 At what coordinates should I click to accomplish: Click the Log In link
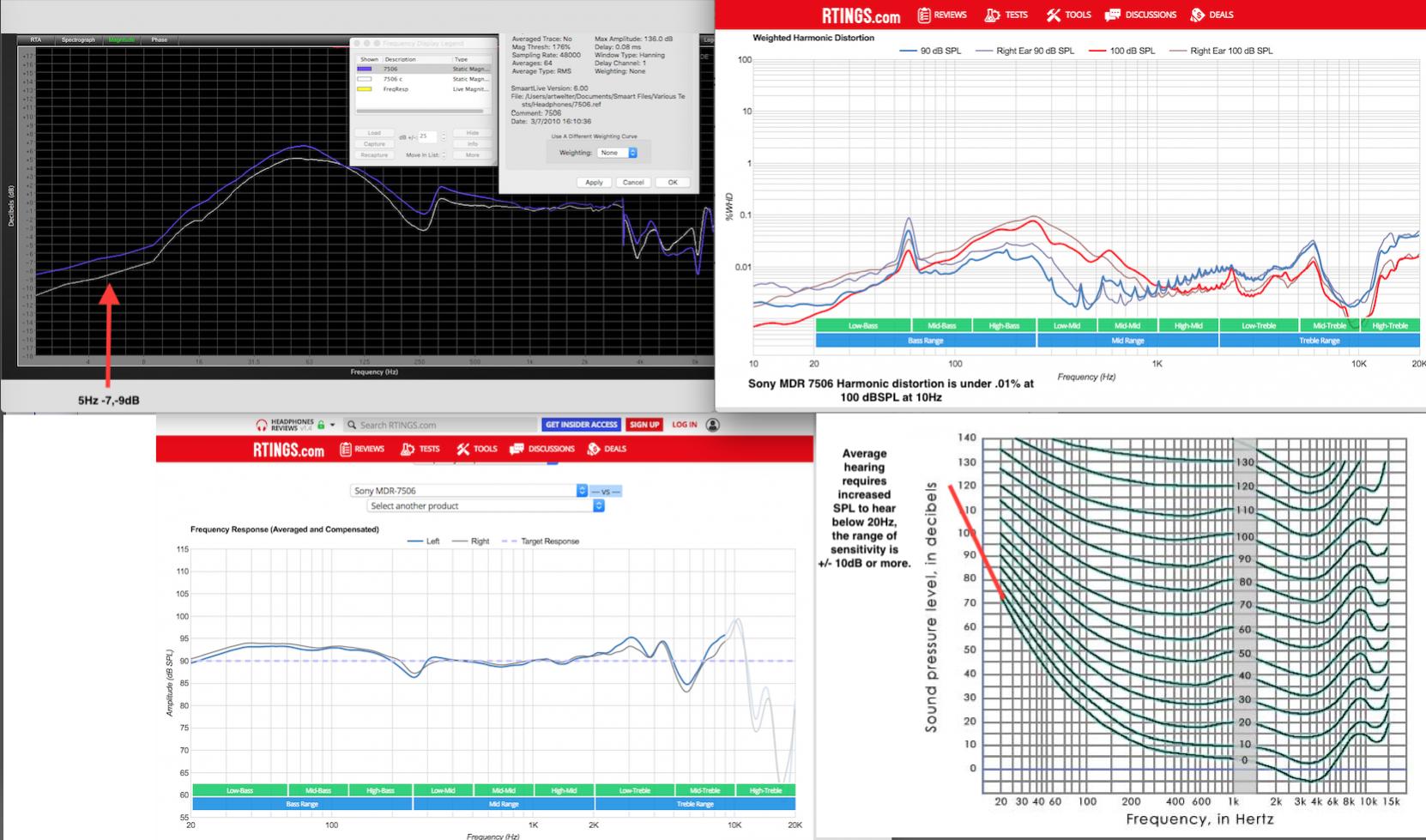[685, 425]
